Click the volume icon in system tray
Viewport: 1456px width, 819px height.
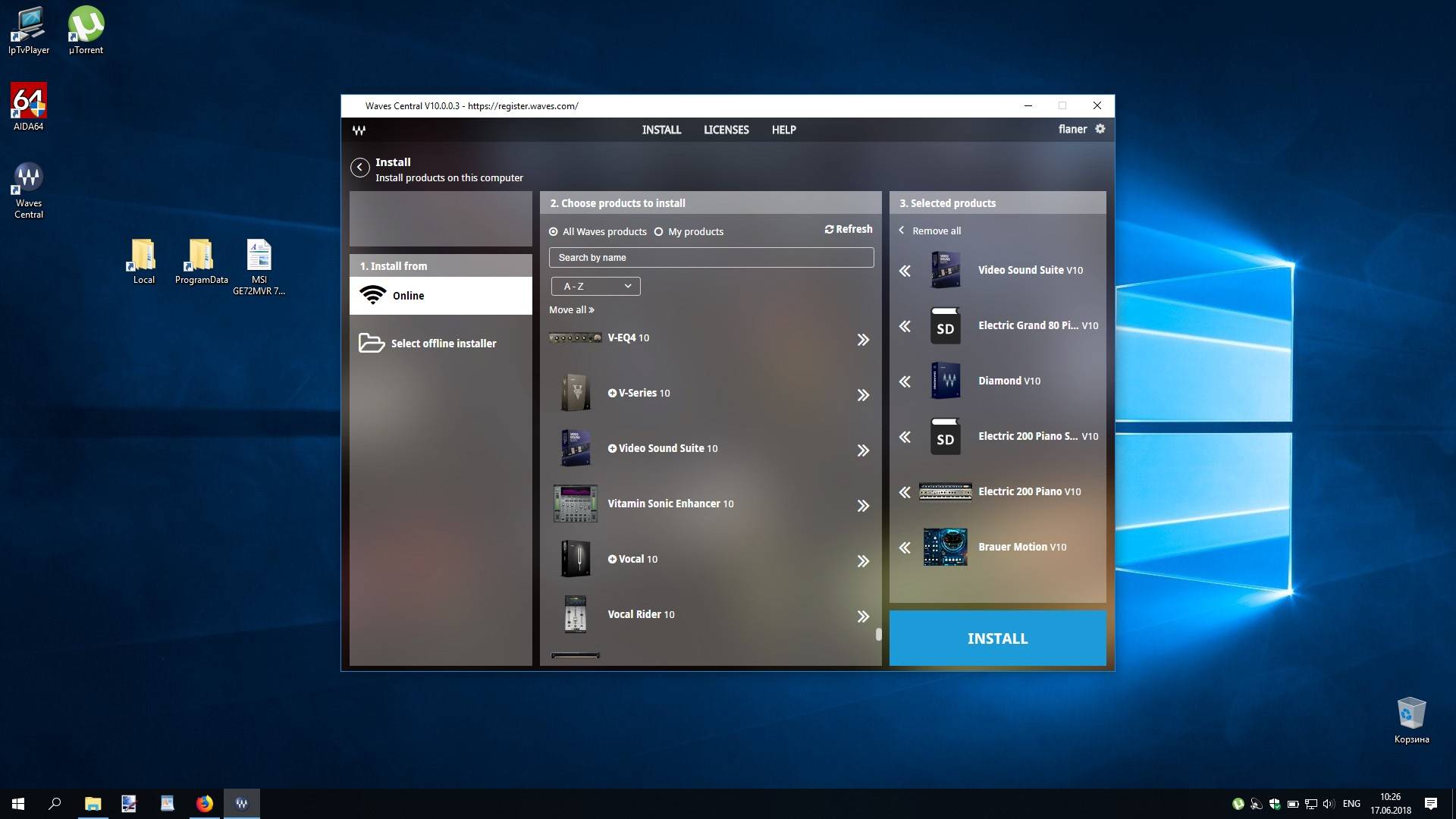coord(1328,804)
